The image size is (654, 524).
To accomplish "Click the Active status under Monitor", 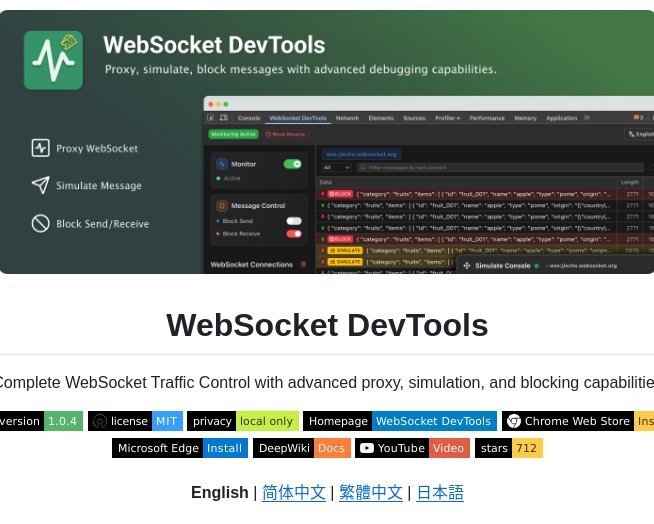I will tap(228, 178).
